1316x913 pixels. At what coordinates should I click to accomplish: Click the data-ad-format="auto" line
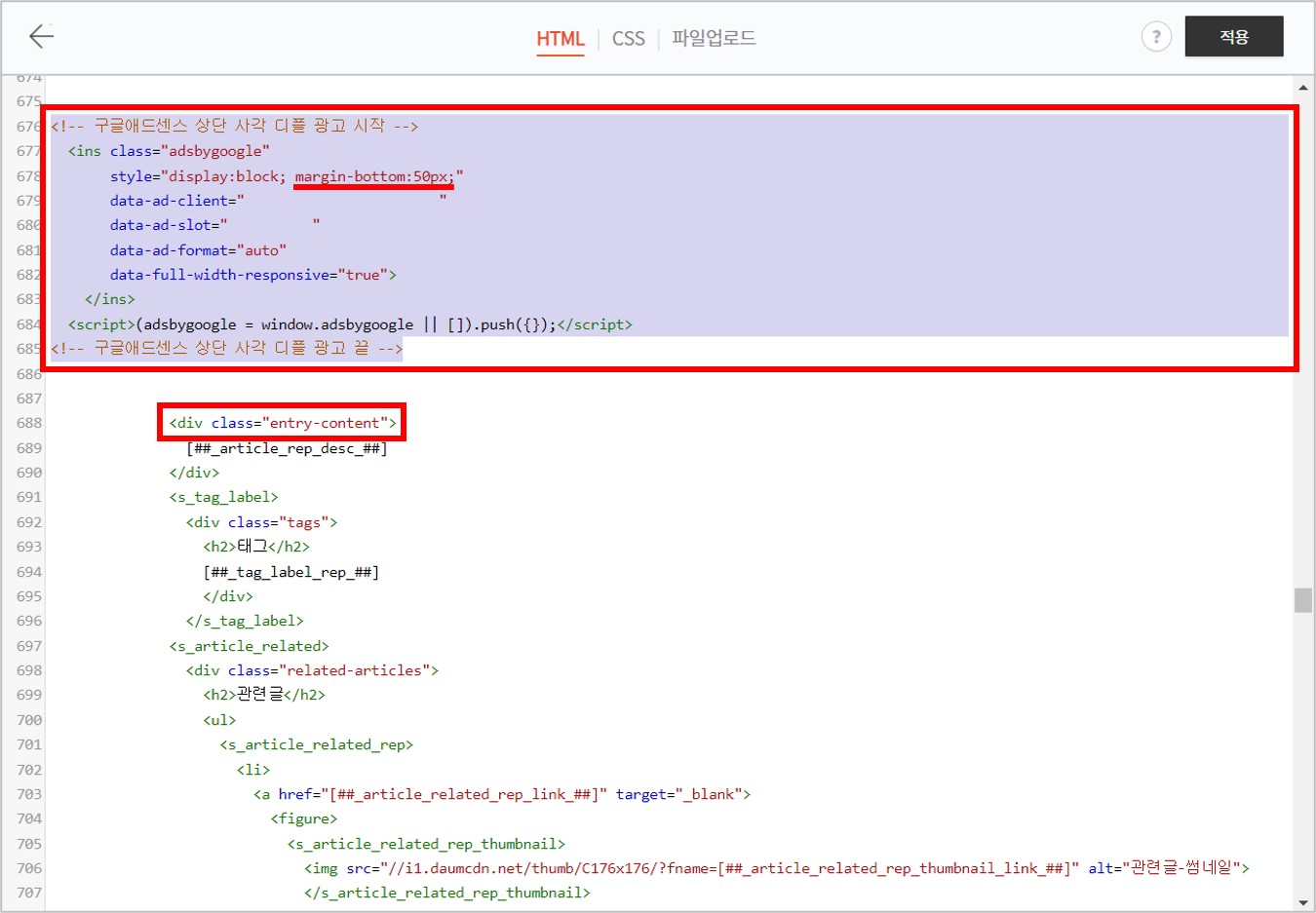tap(198, 250)
